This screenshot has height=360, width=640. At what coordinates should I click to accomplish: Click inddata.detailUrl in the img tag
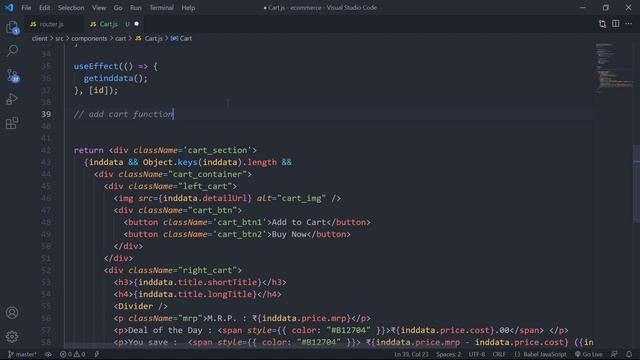(205, 198)
